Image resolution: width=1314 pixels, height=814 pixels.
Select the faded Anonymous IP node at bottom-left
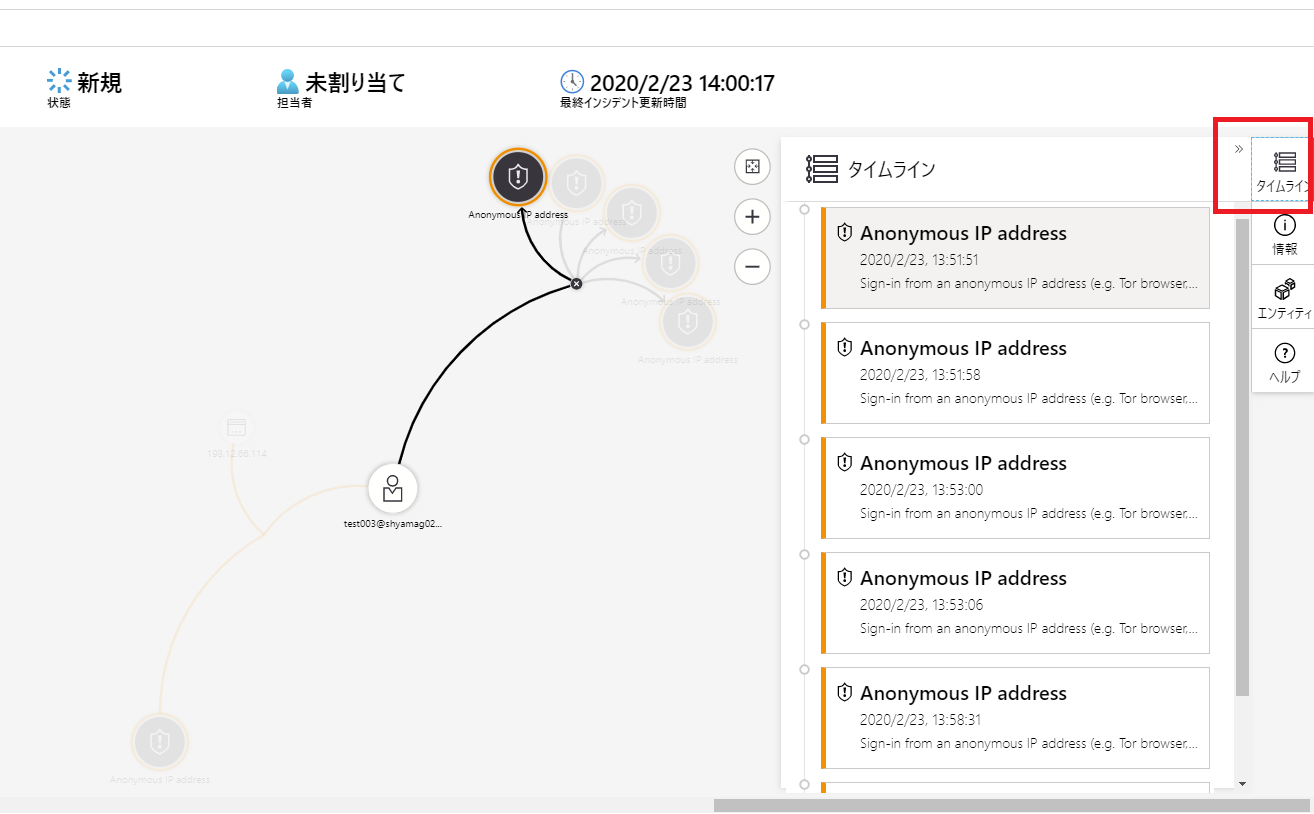(x=160, y=742)
